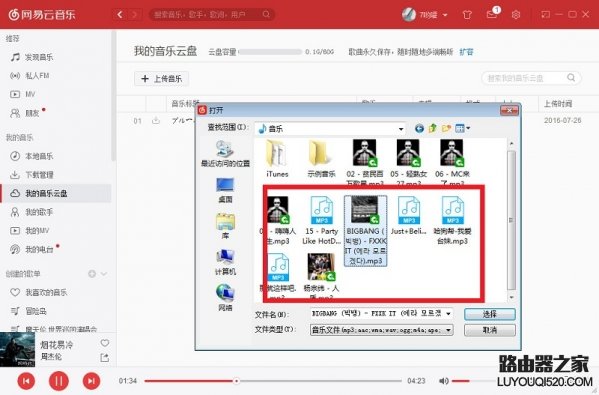Adjust the volume slider

474,381
